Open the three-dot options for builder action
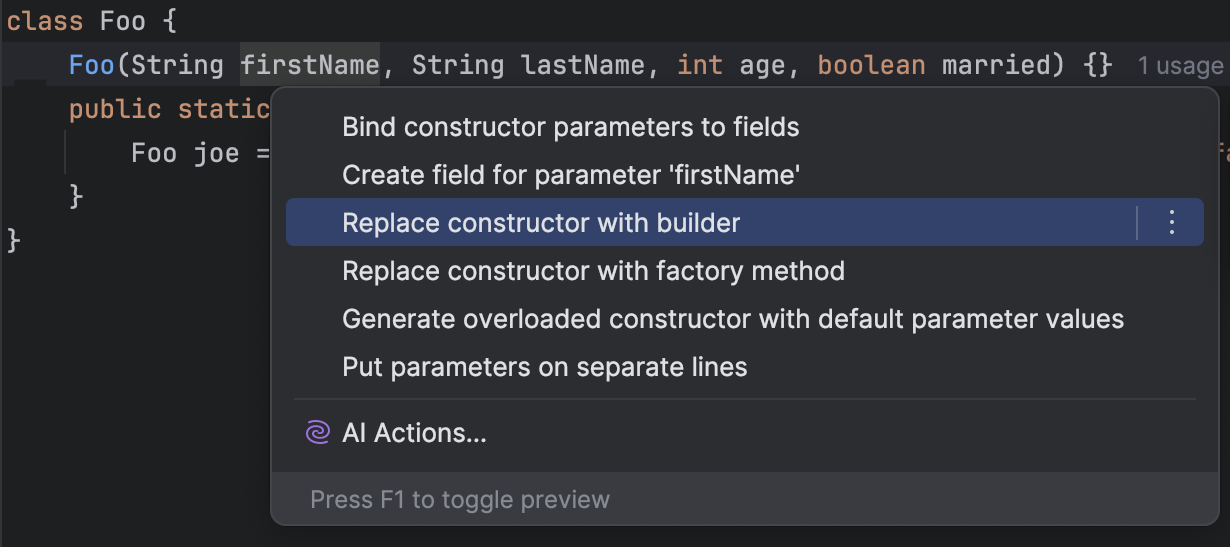The width and height of the screenshot is (1230, 547). (x=1172, y=222)
